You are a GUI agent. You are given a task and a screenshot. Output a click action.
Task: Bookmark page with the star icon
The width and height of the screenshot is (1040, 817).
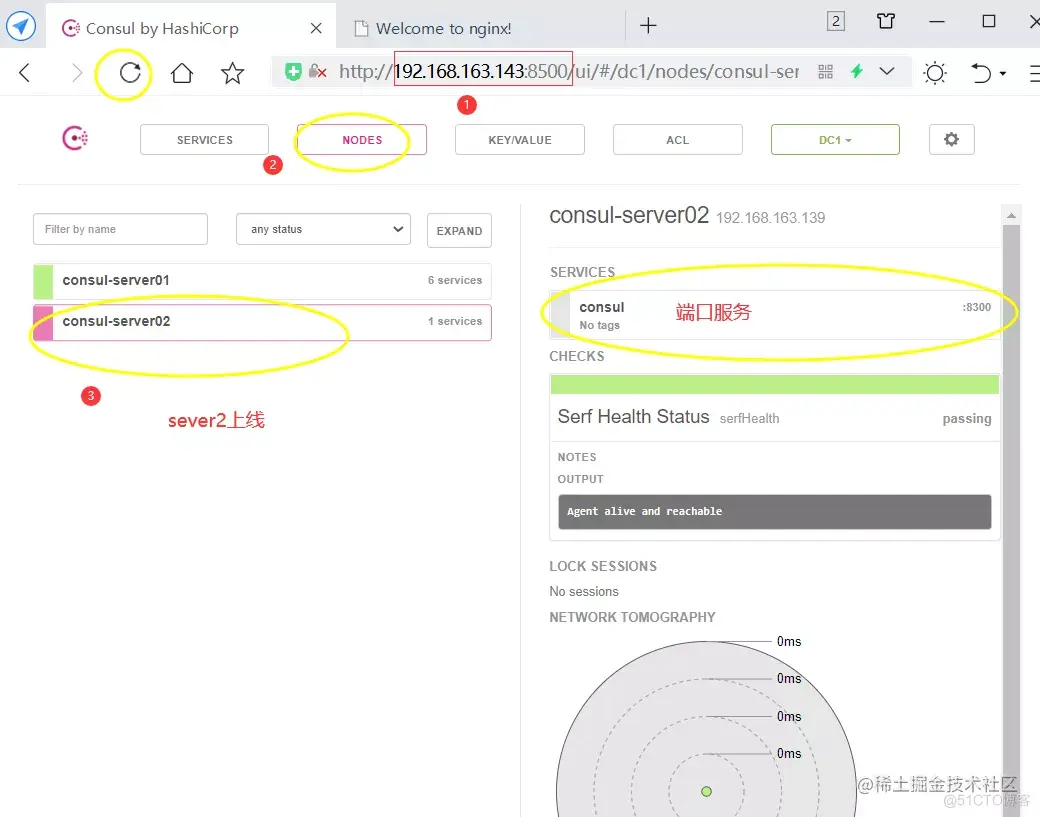click(232, 72)
